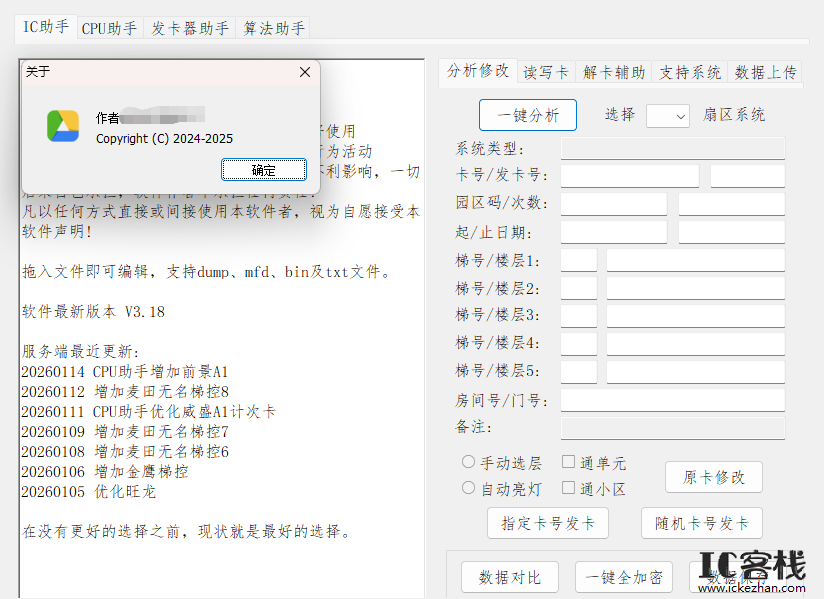The height and width of the screenshot is (599, 824).
Task: Issue card with 随机卡号发卡
Action: point(701,522)
